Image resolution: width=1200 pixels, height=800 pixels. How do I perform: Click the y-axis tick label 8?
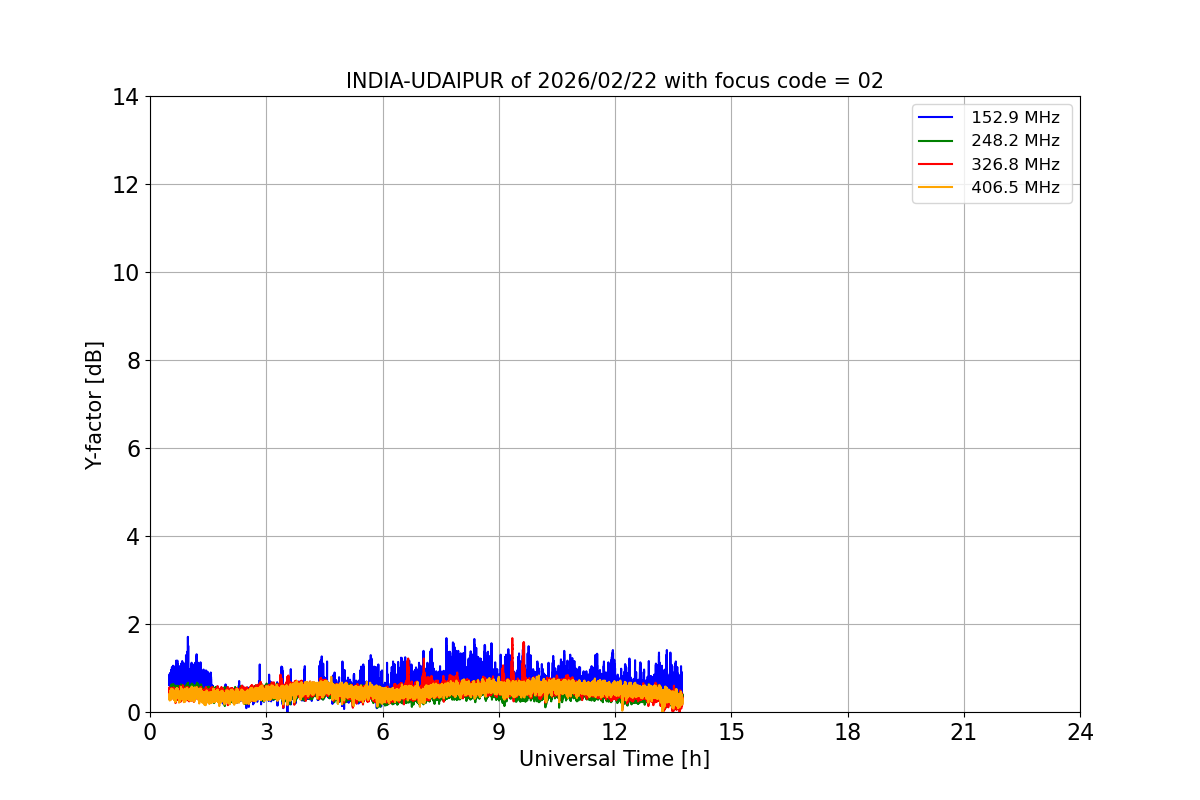133,361
